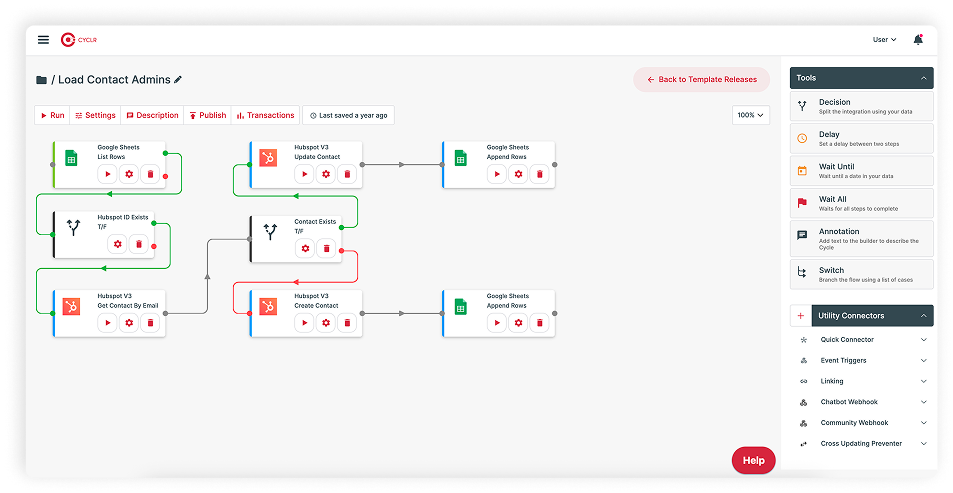The width and height of the screenshot is (953, 493).
Task: Open settings for Hubspot Update Contact step
Action: click(x=326, y=174)
